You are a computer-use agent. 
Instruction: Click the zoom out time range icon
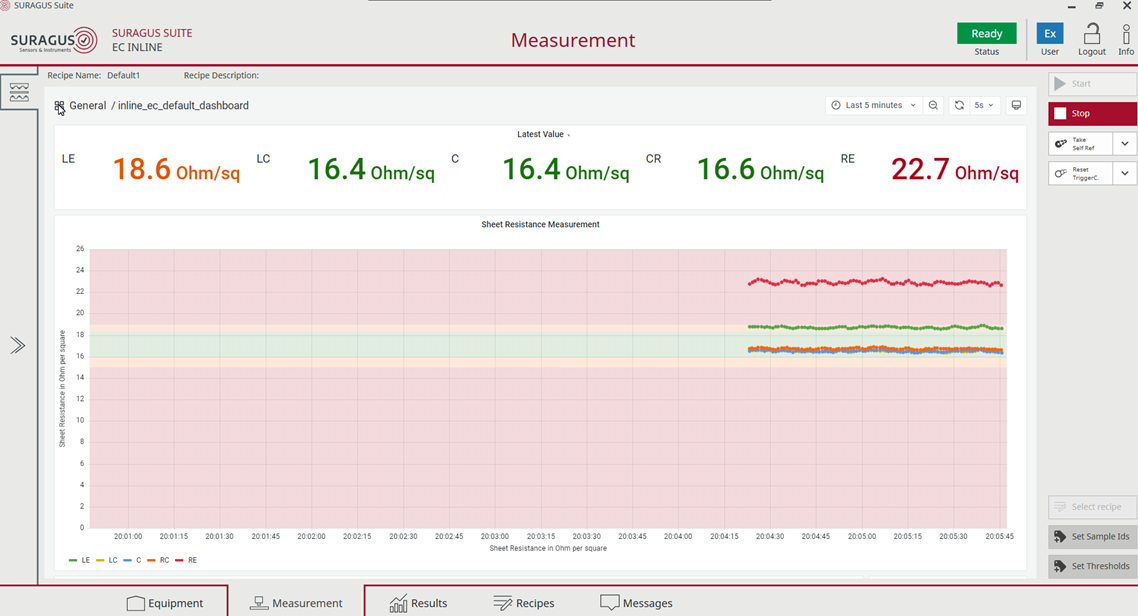[933, 105]
